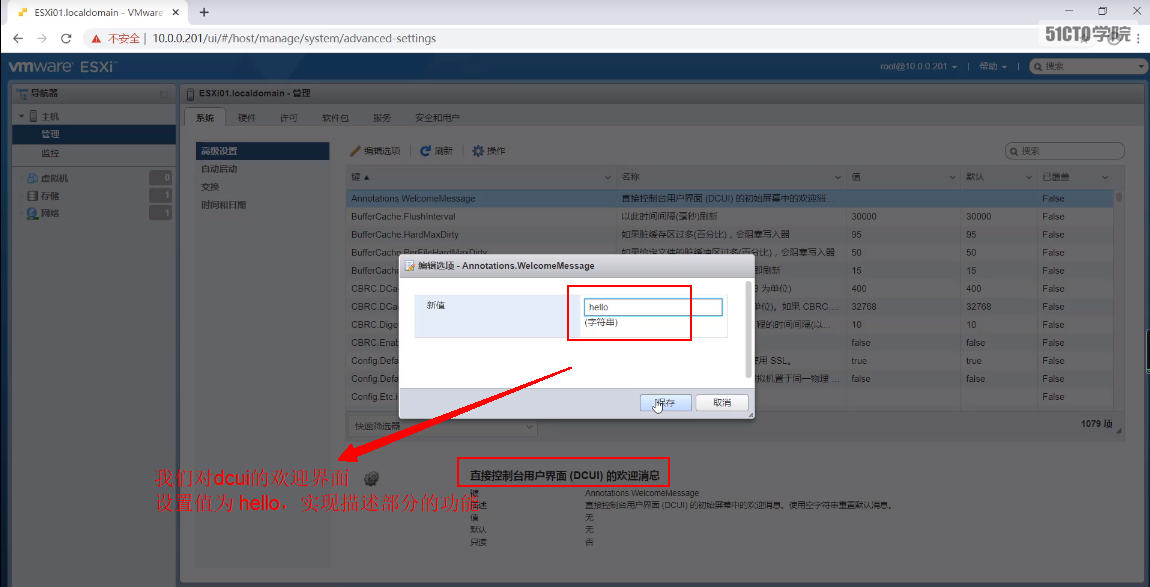Switch to the 许可 tab
1150x587 pixels.
click(x=288, y=117)
